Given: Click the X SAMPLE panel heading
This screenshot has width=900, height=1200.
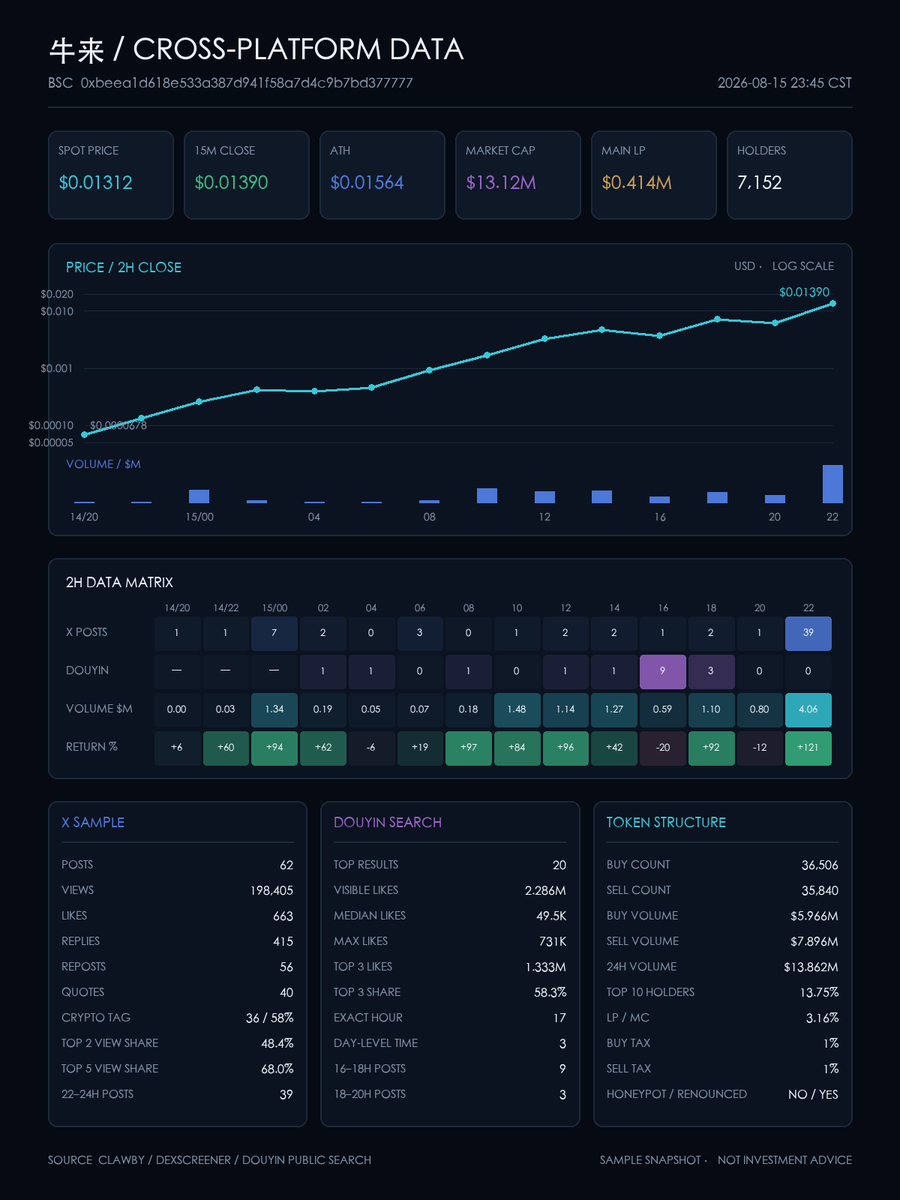Looking at the screenshot, I should pos(93,822).
